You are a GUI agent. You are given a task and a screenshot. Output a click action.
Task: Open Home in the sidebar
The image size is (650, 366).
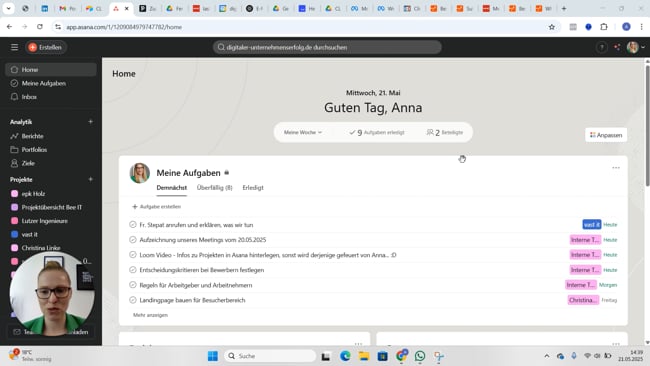click(x=51, y=70)
